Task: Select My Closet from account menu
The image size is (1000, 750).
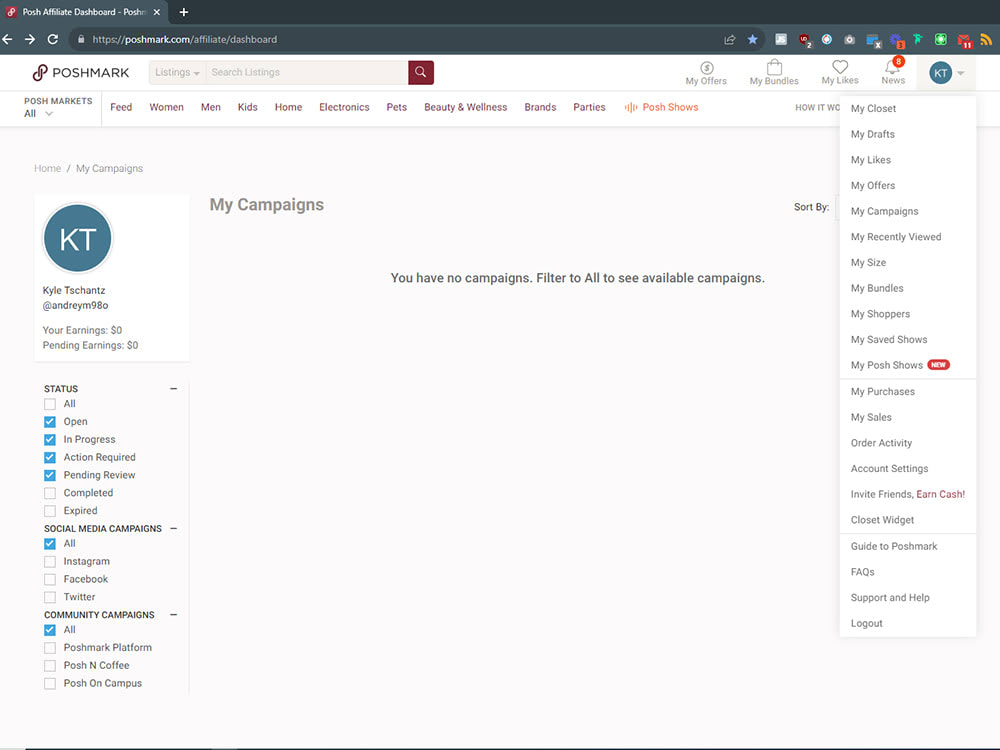Action: 873,108
